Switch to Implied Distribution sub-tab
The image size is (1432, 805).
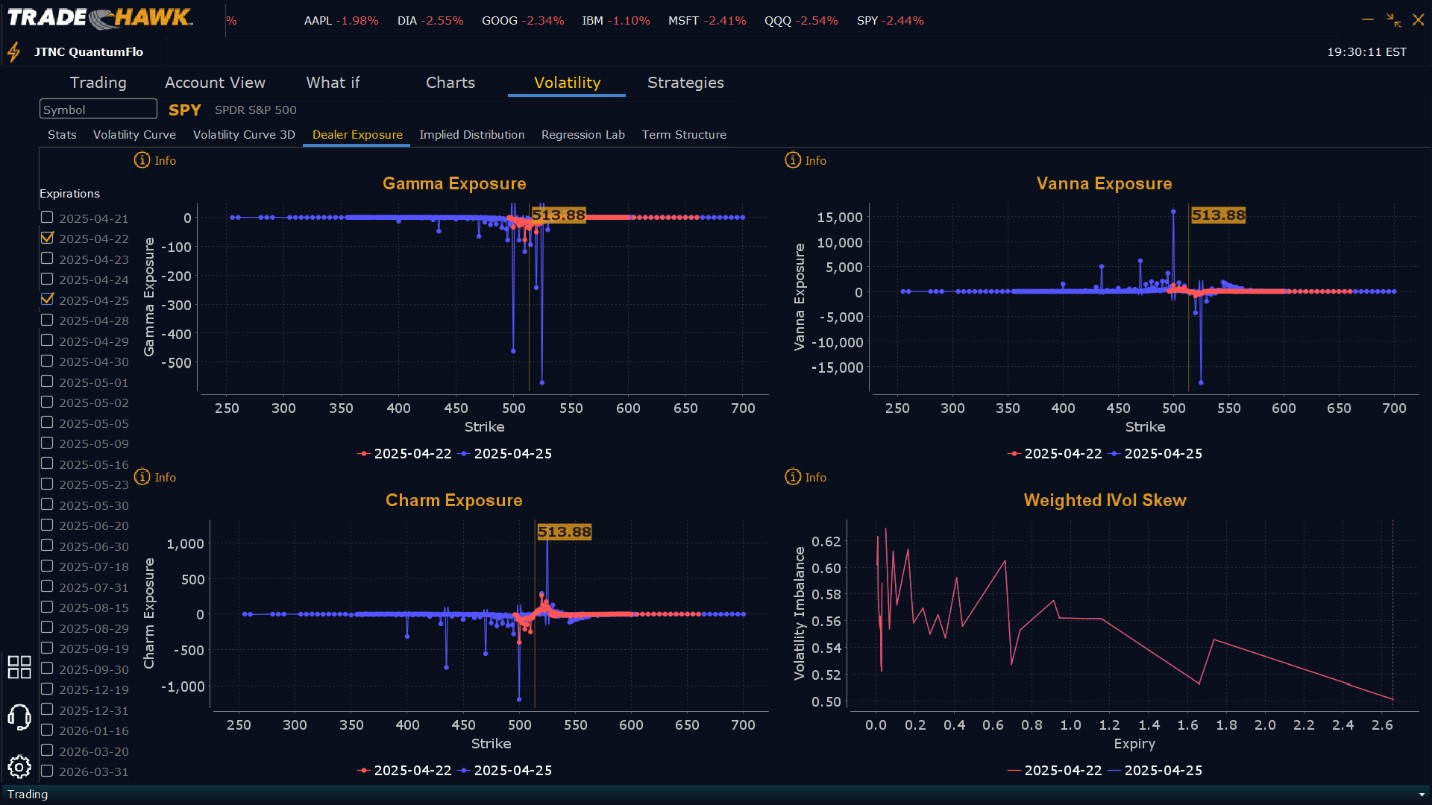point(472,135)
